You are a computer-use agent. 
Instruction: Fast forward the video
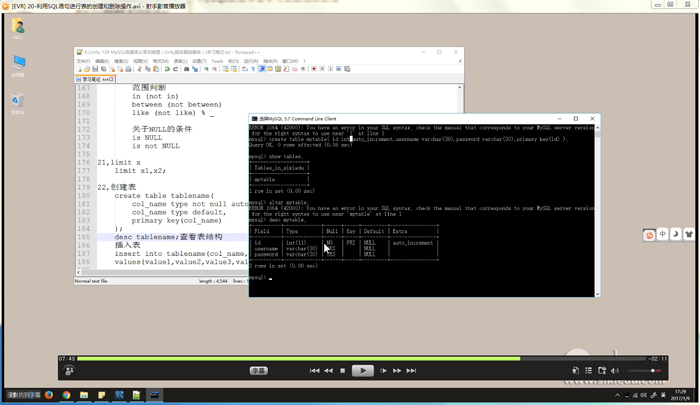tap(397, 371)
